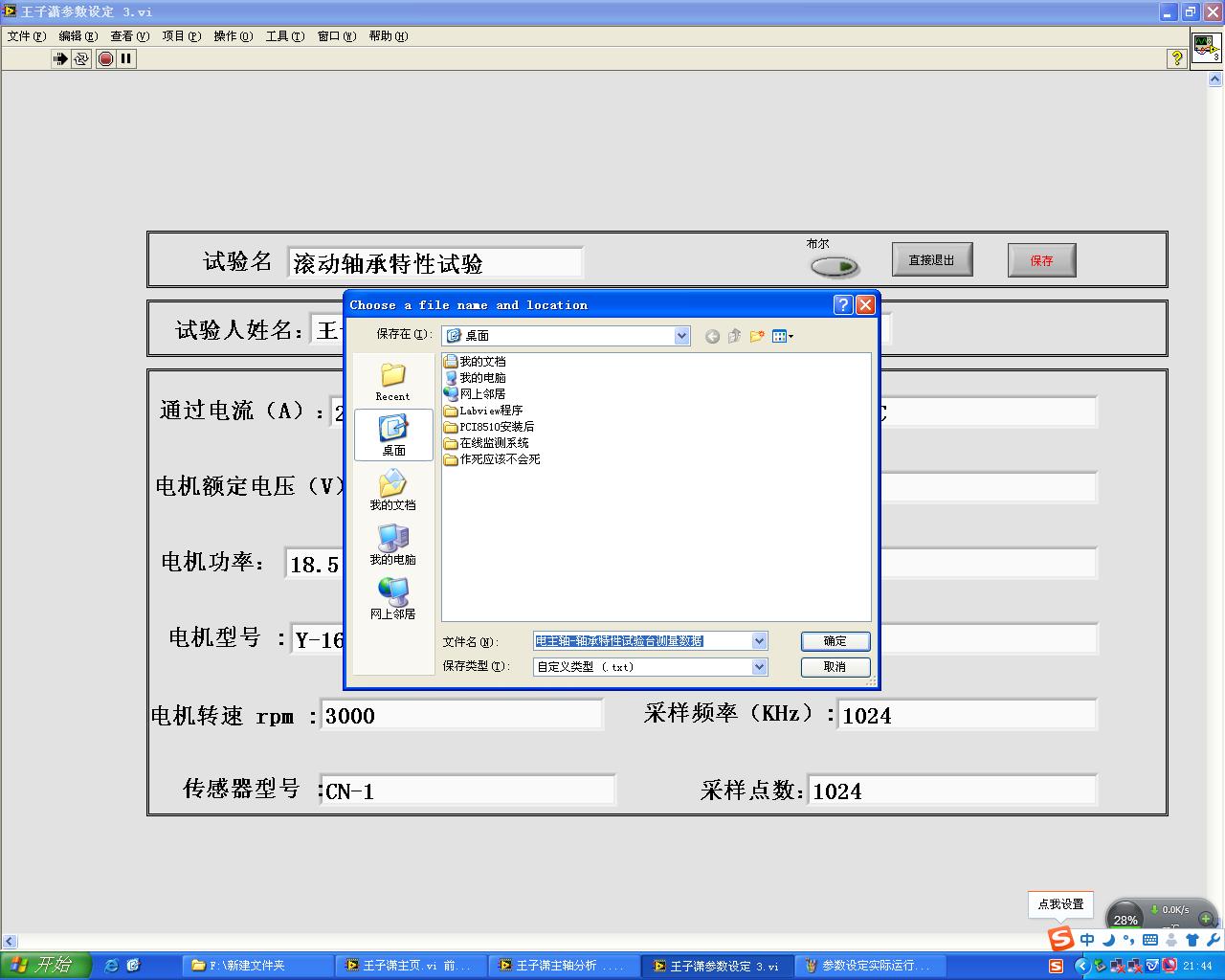Click the 传感器型号 field showing CN-1
This screenshot has height=980, width=1225.
(x=468, y=791)
